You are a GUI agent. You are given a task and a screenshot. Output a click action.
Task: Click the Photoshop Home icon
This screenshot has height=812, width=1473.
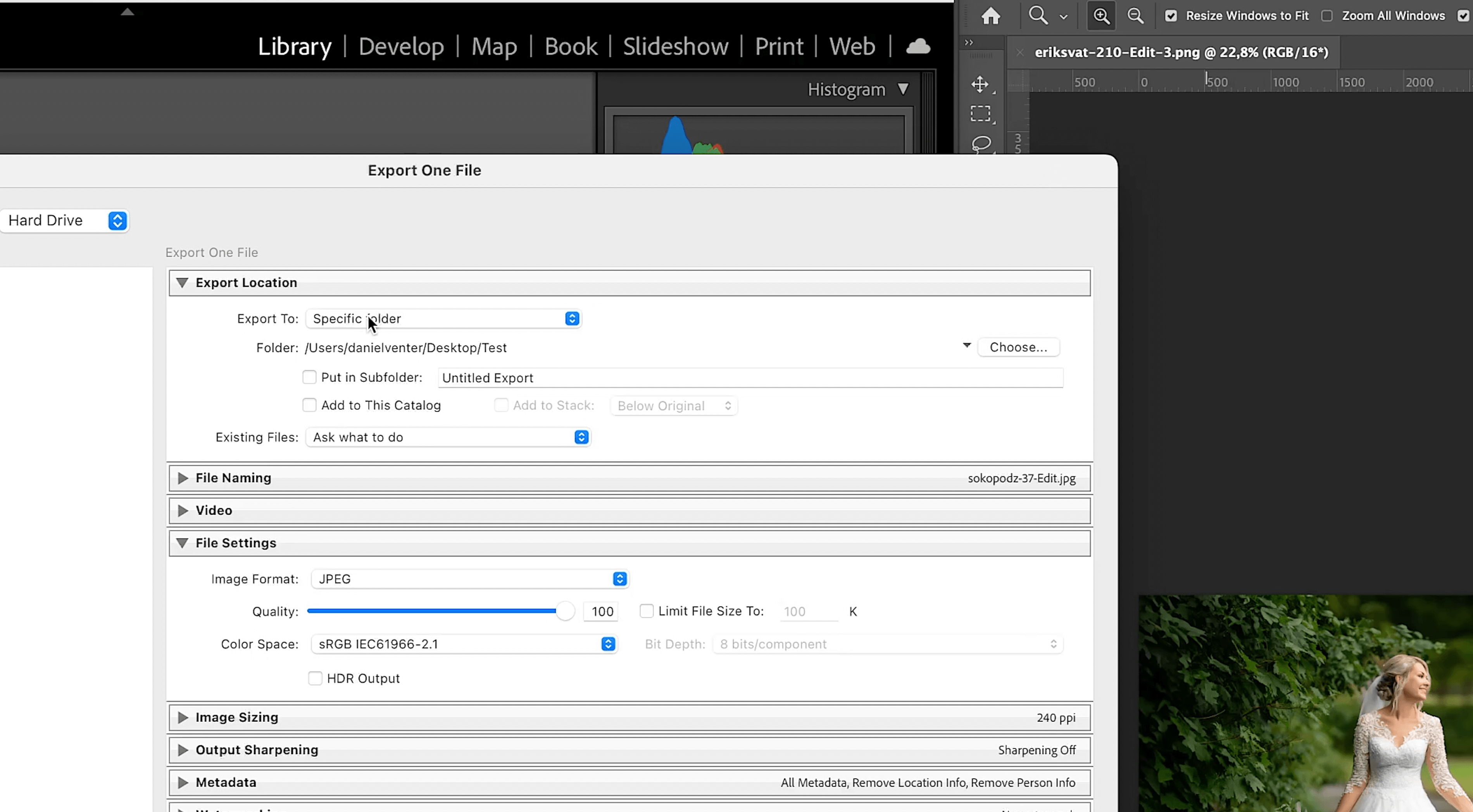pos(991,15)
